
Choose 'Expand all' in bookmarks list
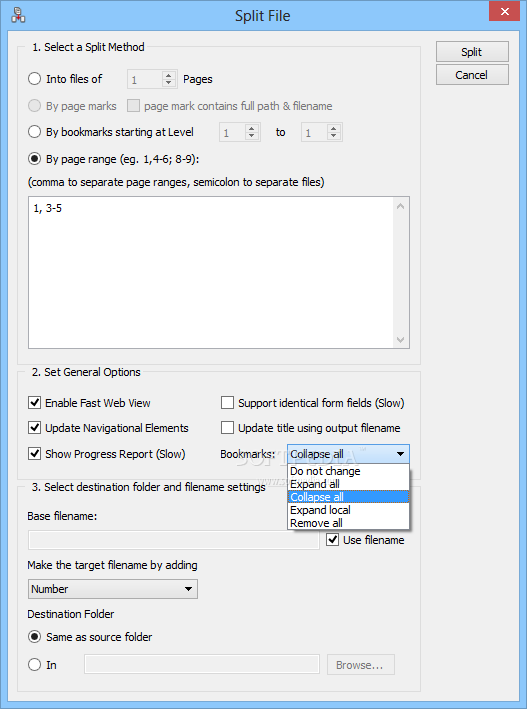[348, 484]
